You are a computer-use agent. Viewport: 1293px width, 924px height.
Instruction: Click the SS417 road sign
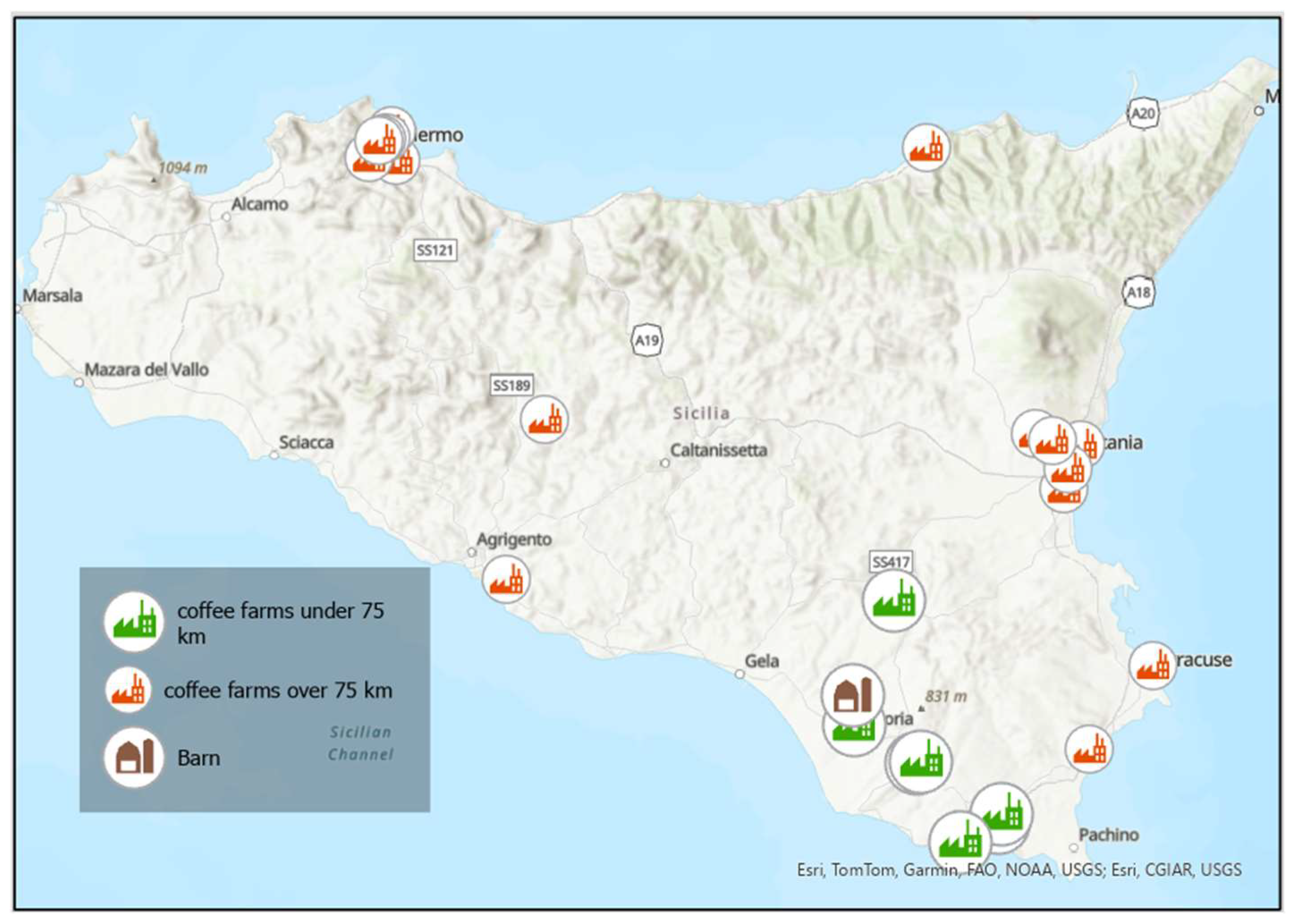tap(891, 562)
